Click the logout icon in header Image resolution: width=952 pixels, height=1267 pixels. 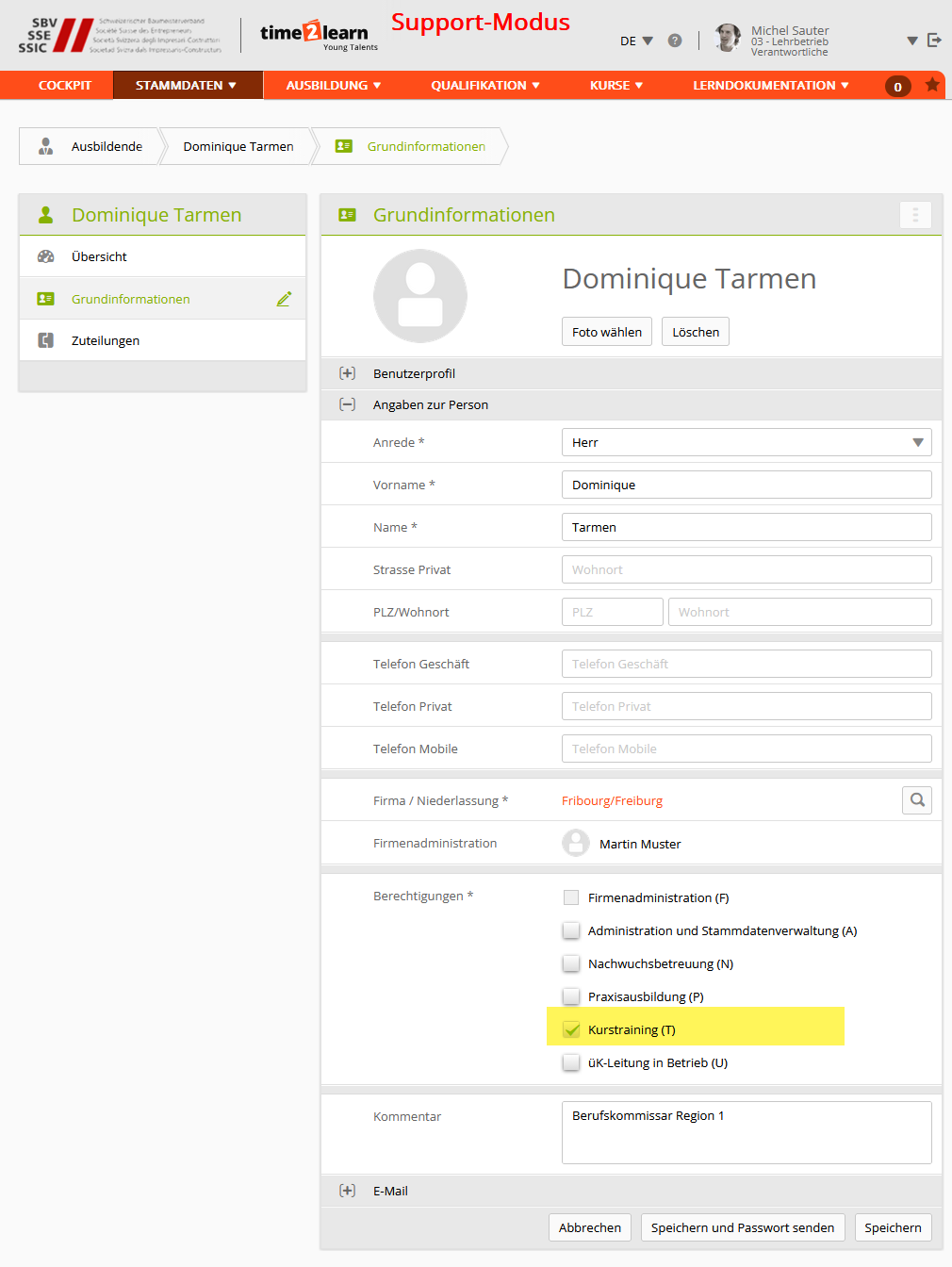tap(934, 40)
